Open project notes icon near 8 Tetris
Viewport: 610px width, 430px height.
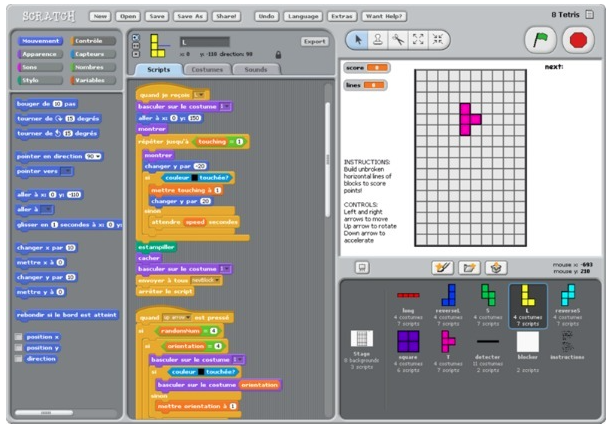pos(590,14)
